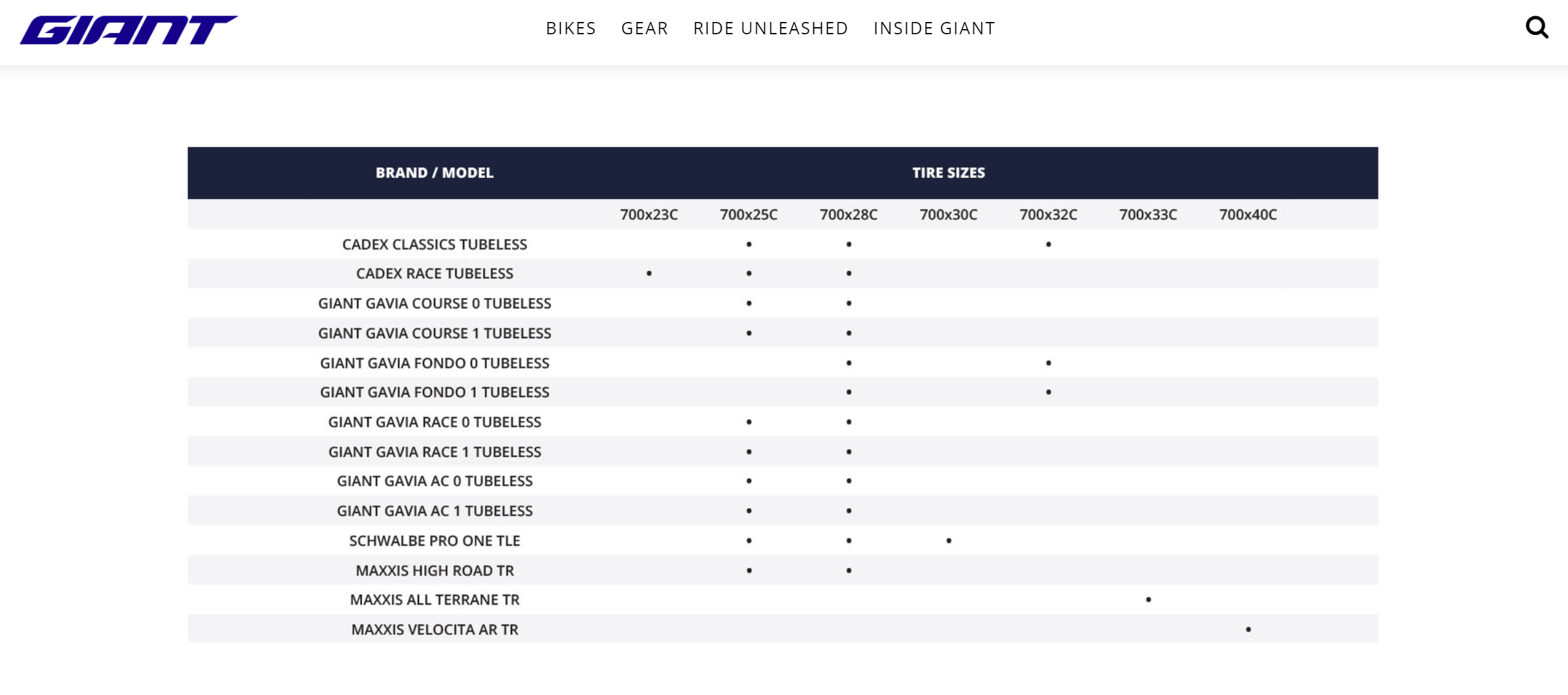Click GIANT GAVIA AC 0 TUBELESS label

[435, 481]
